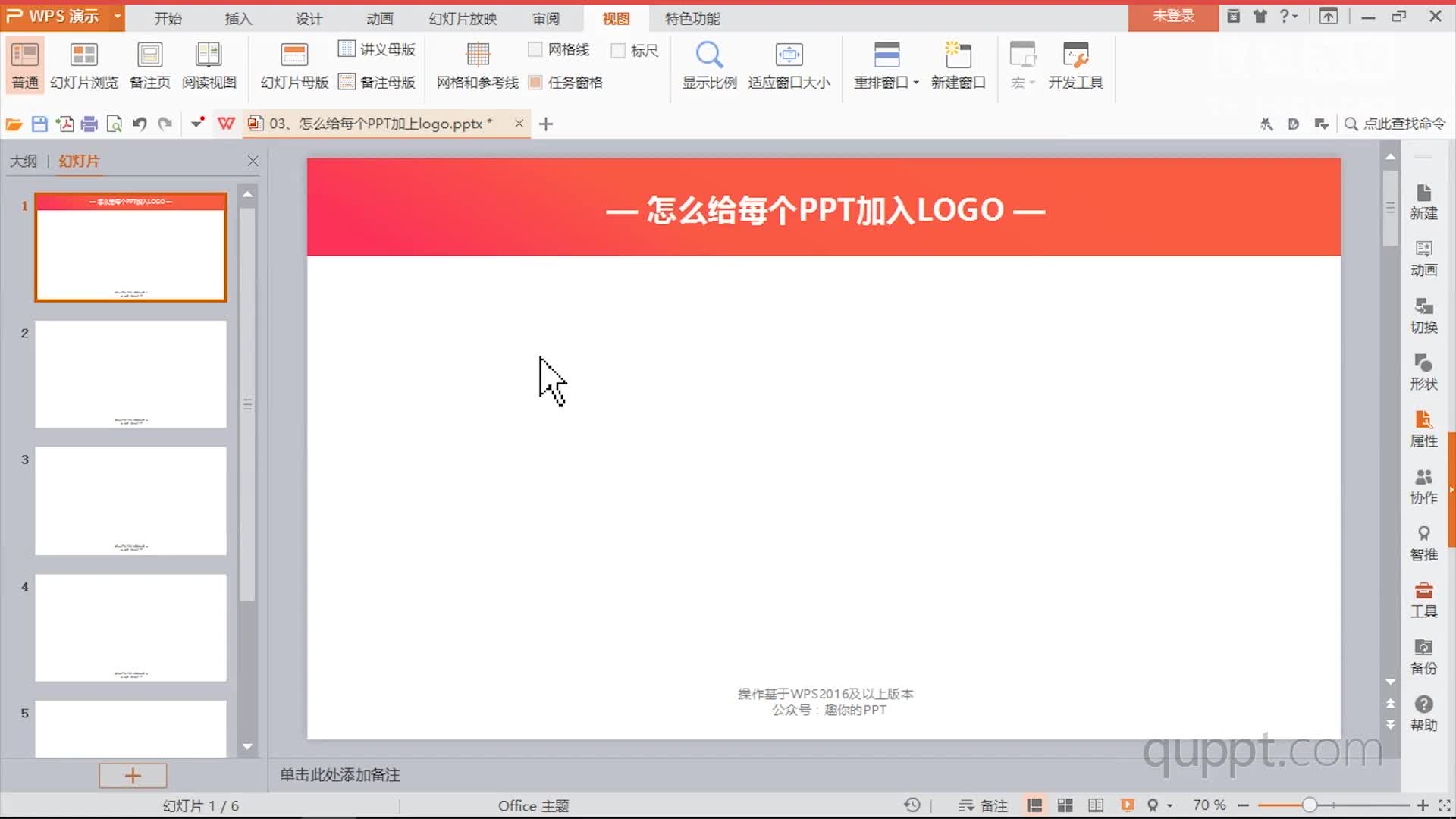
Task: Open 幻灯片母版 slide master
Action: (x=294, y=66)
